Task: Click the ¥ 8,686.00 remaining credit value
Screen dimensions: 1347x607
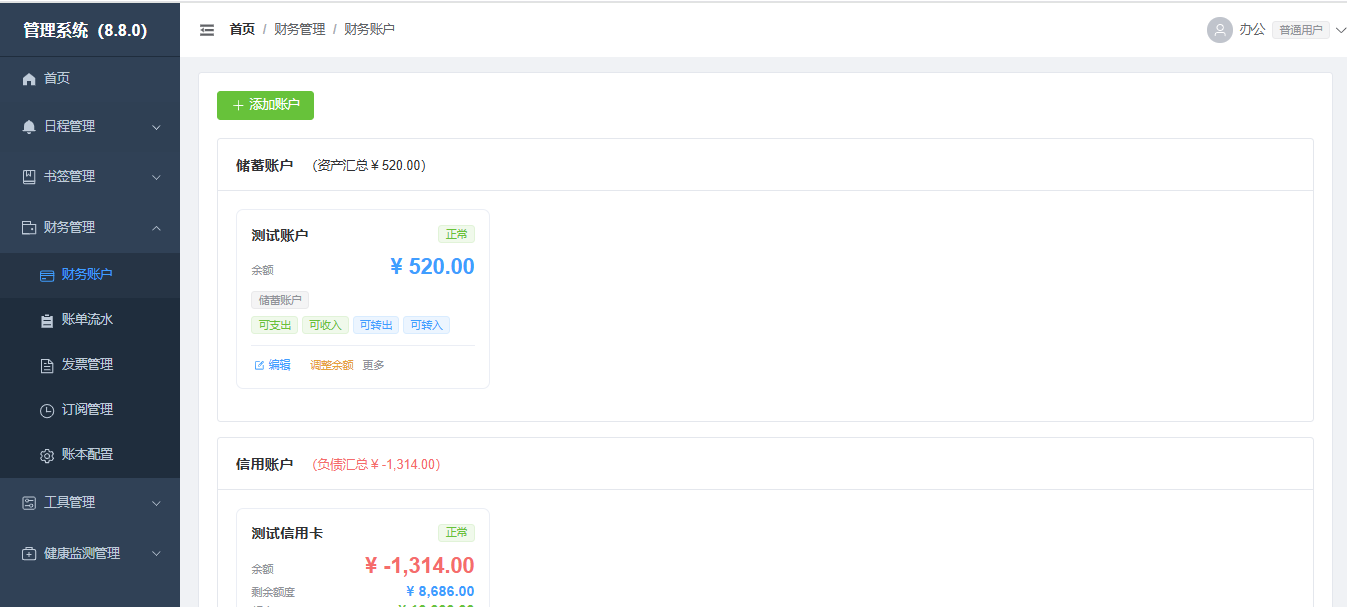Action: (441, 592)
